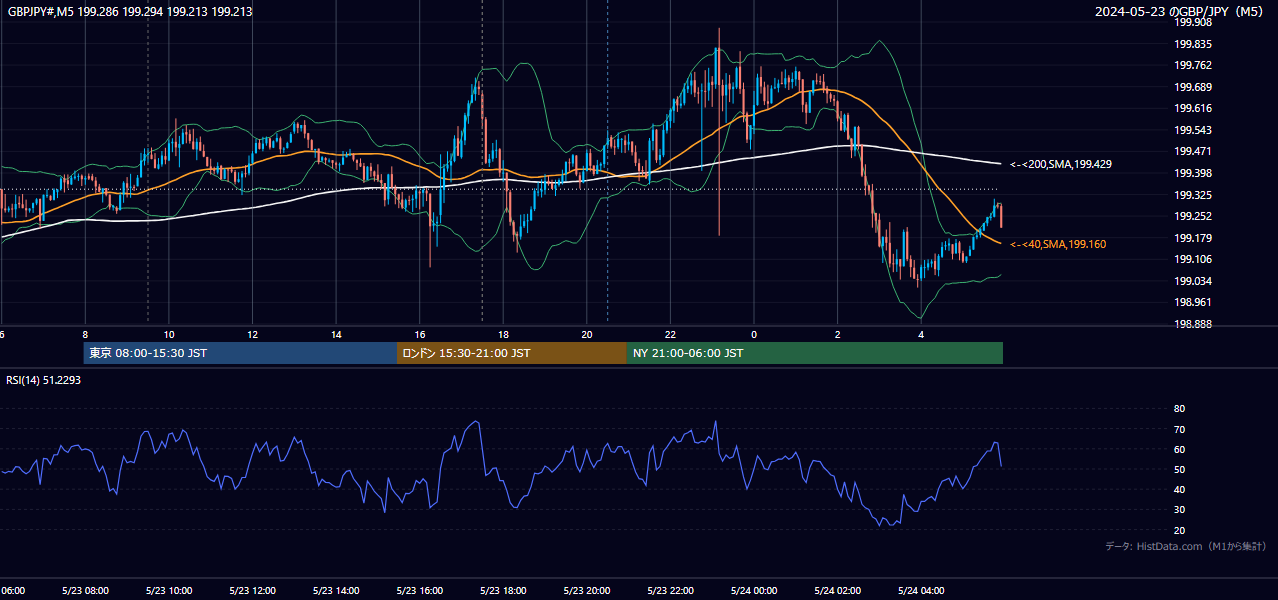
Task: Click price axis label 199.471
Action: point(1193,151)
